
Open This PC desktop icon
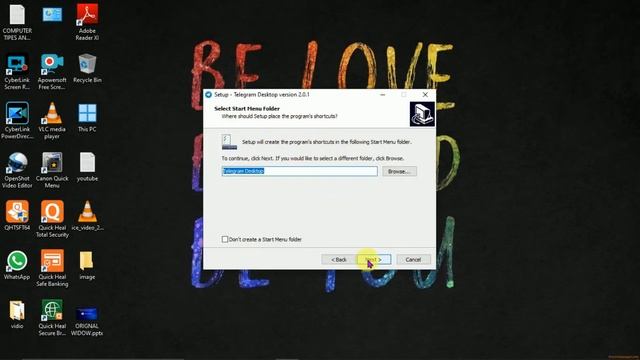coord(87,113)
